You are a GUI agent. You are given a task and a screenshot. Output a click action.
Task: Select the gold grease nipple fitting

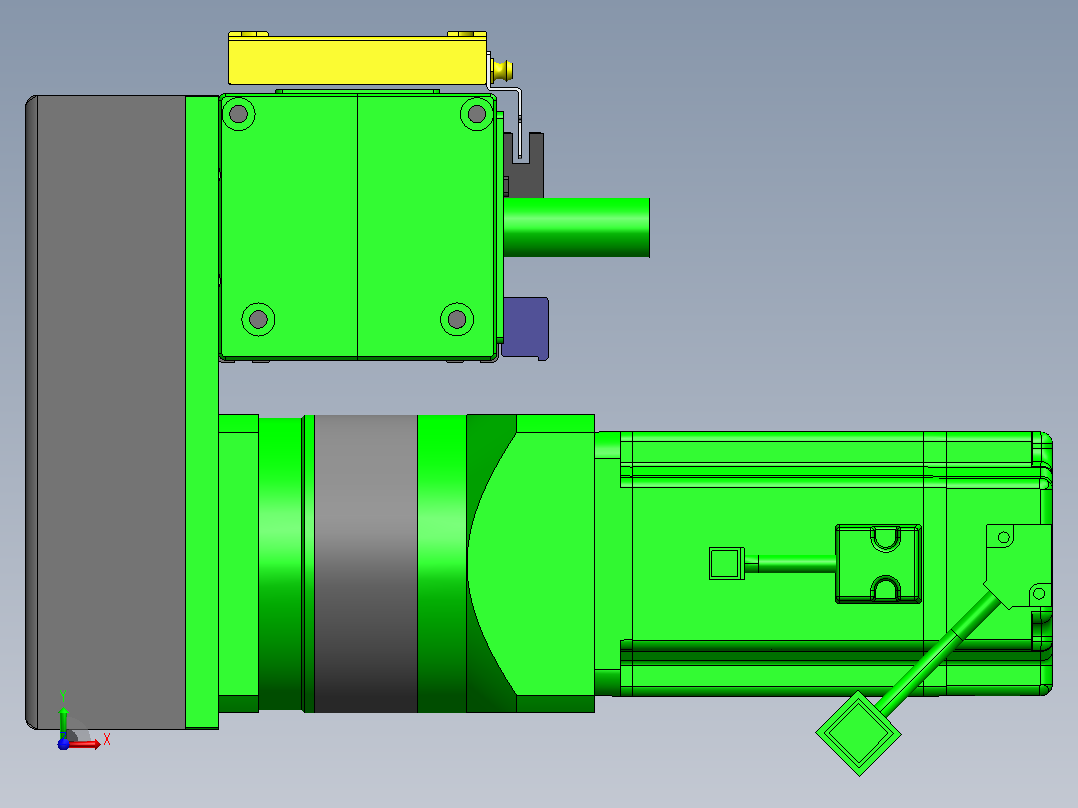pos(502,69)
